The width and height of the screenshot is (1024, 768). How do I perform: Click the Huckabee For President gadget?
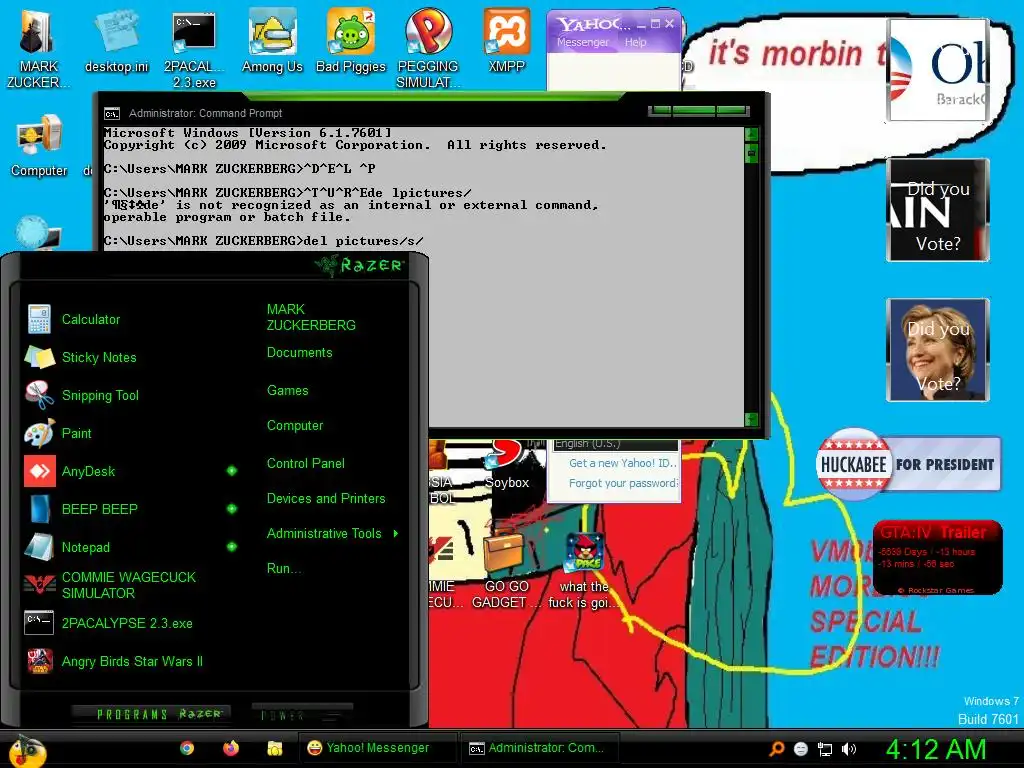(x=908, y=464)
